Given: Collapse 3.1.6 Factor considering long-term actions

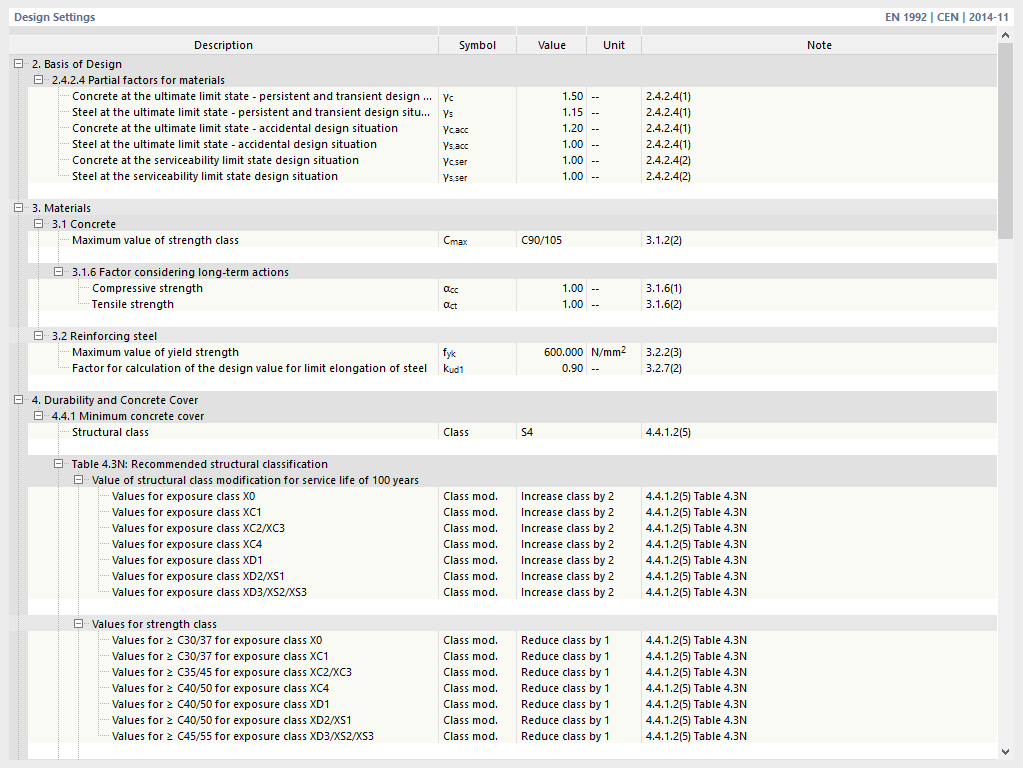Looking at the screenshot, I should [x=59, y=272].
